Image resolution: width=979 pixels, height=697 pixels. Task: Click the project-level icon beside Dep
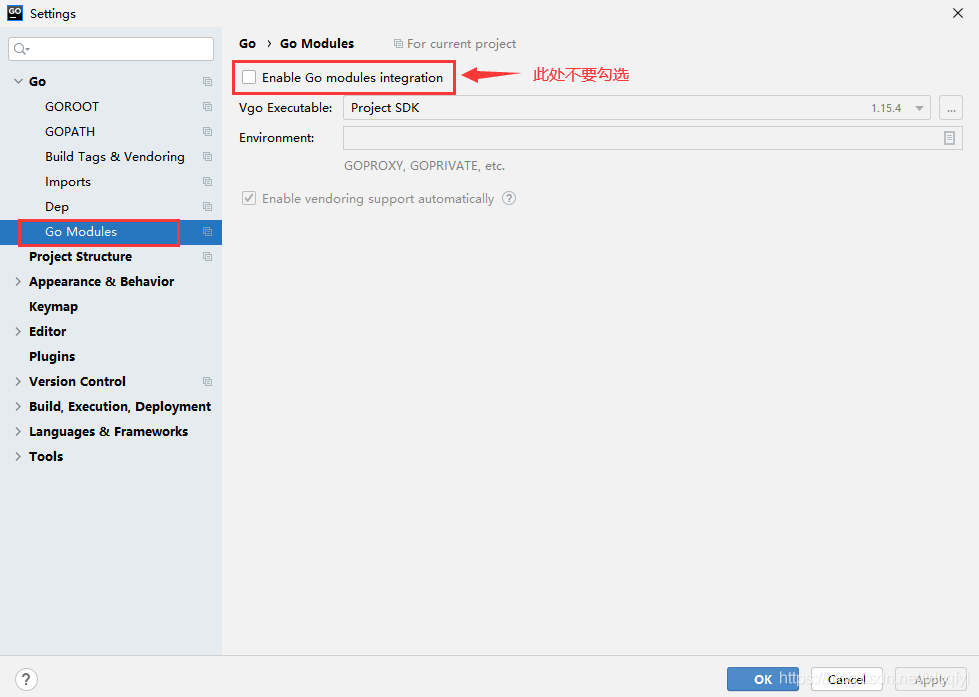tap(207, 207)
